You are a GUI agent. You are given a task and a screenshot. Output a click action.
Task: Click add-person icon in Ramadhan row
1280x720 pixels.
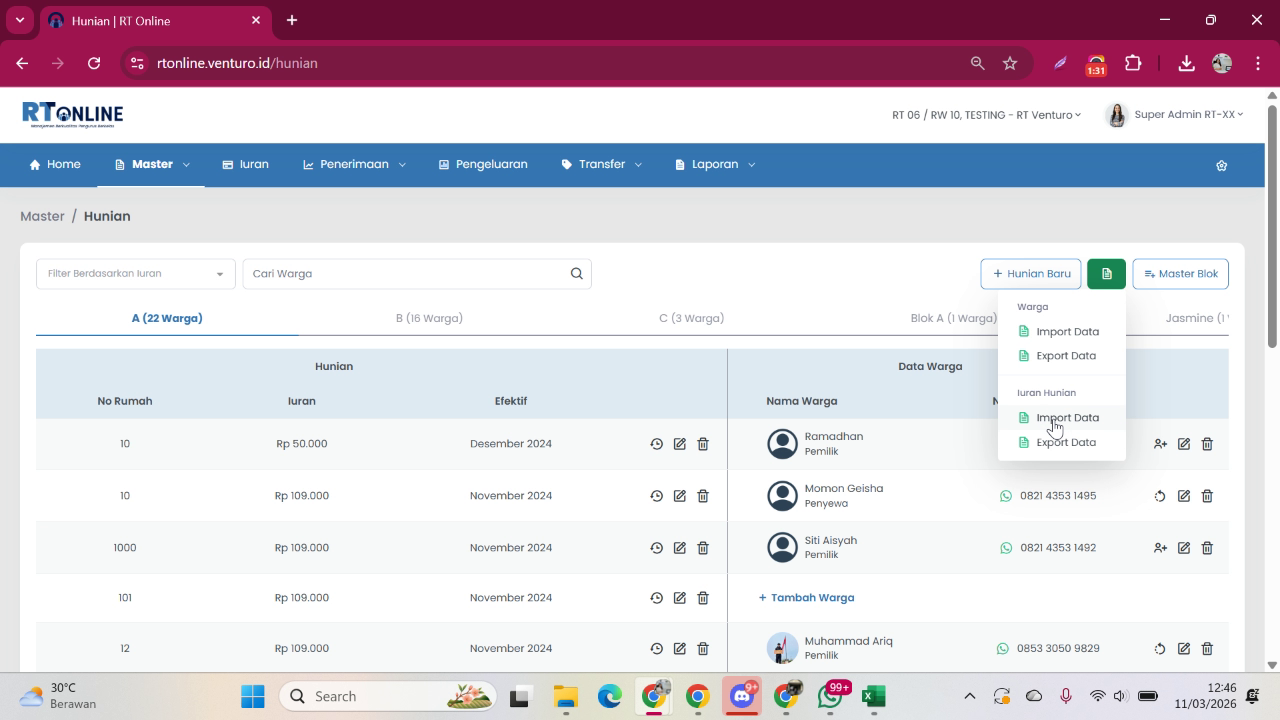1160,444
